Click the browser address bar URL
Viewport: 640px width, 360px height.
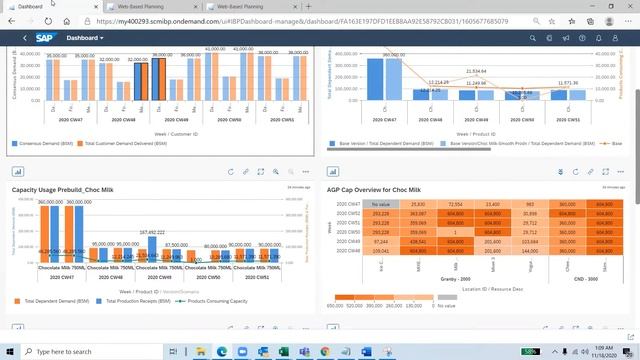[302, 21]
